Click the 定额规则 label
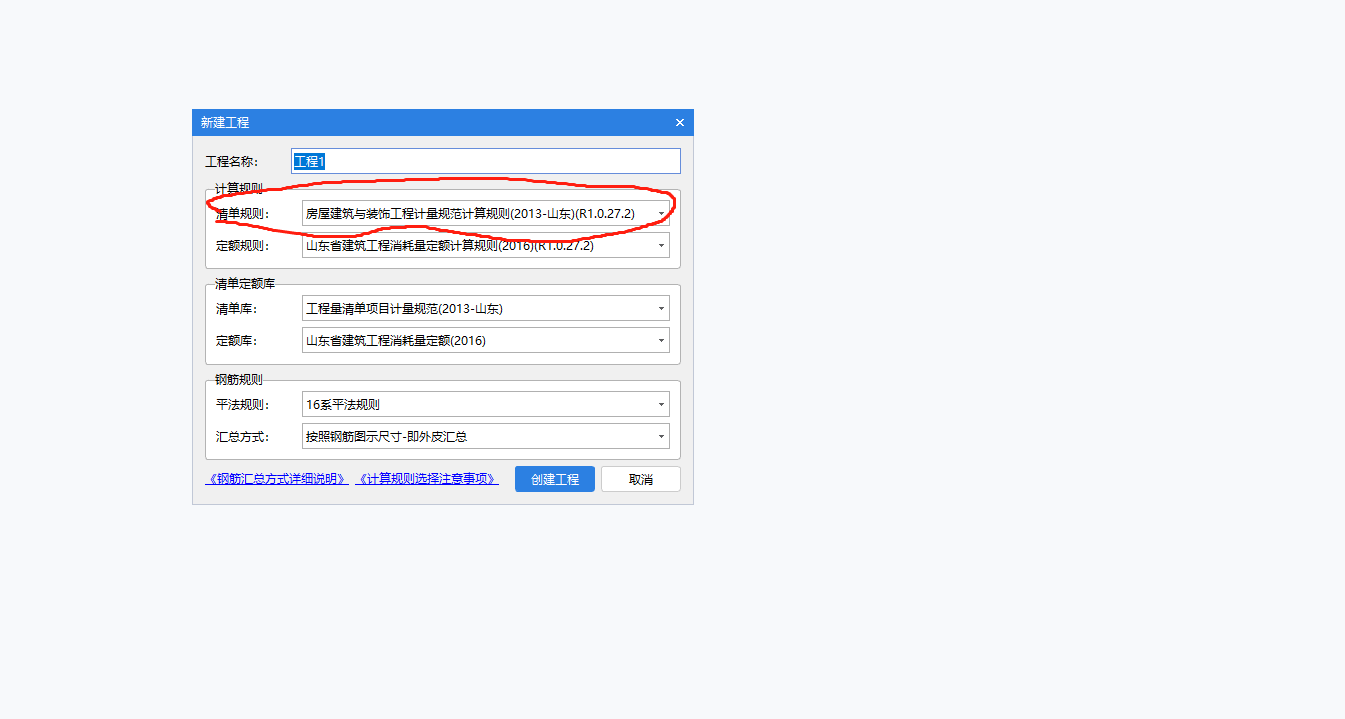The image size is (1345, 719). pos(243,245)
